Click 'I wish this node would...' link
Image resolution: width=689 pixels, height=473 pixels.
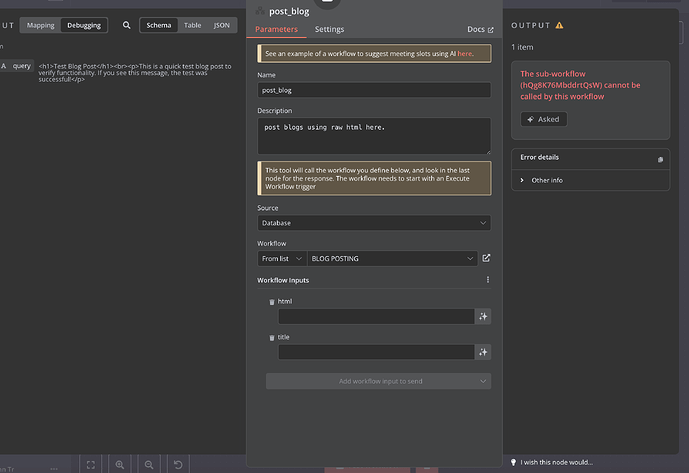point(556,462)
